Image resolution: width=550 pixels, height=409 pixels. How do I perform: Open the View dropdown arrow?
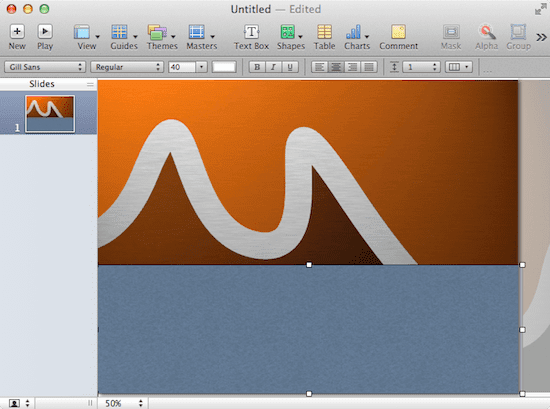pyautogui.click(x=98, y=36)
